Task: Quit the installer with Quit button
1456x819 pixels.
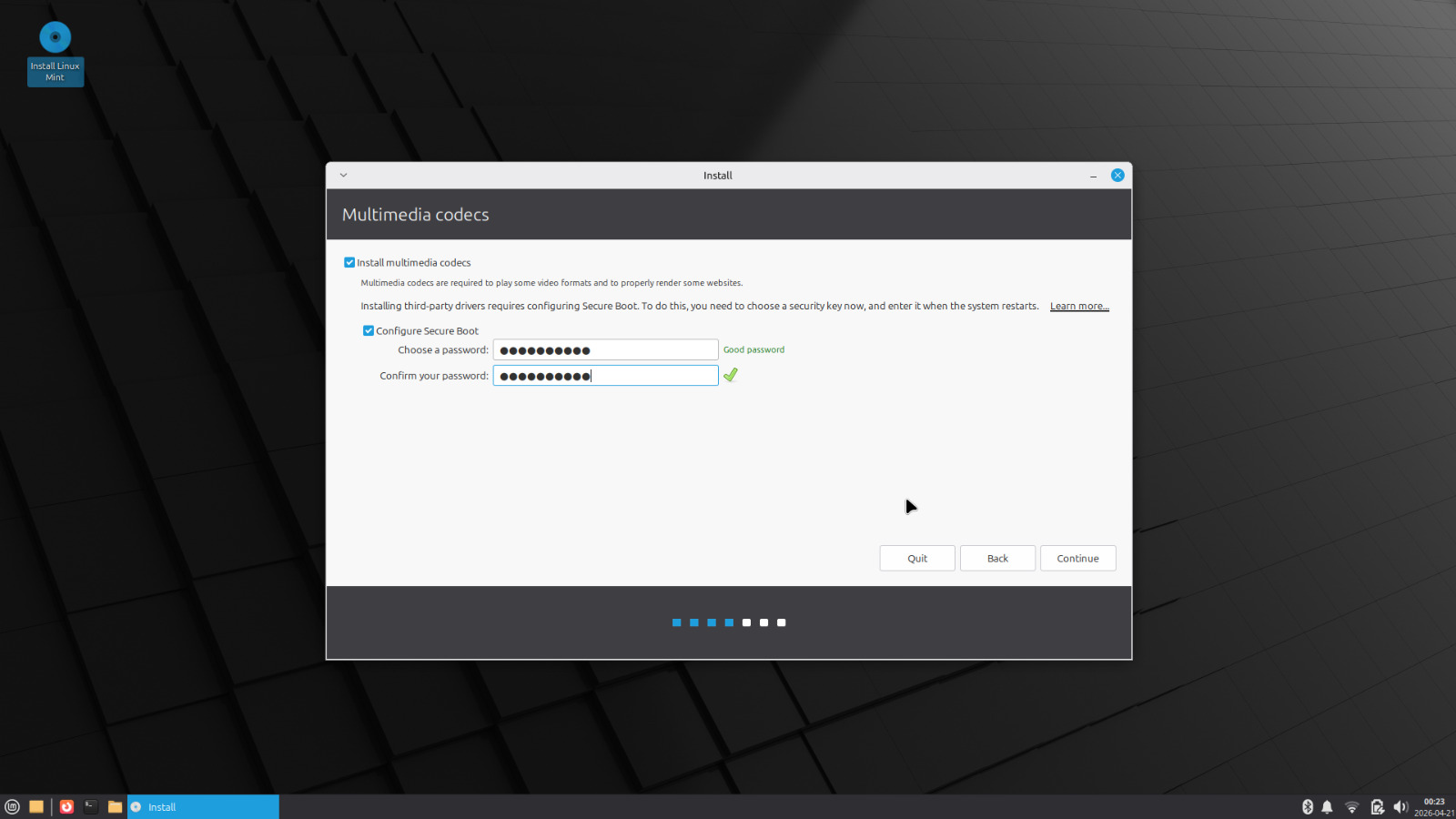Action: click(917, 558)
